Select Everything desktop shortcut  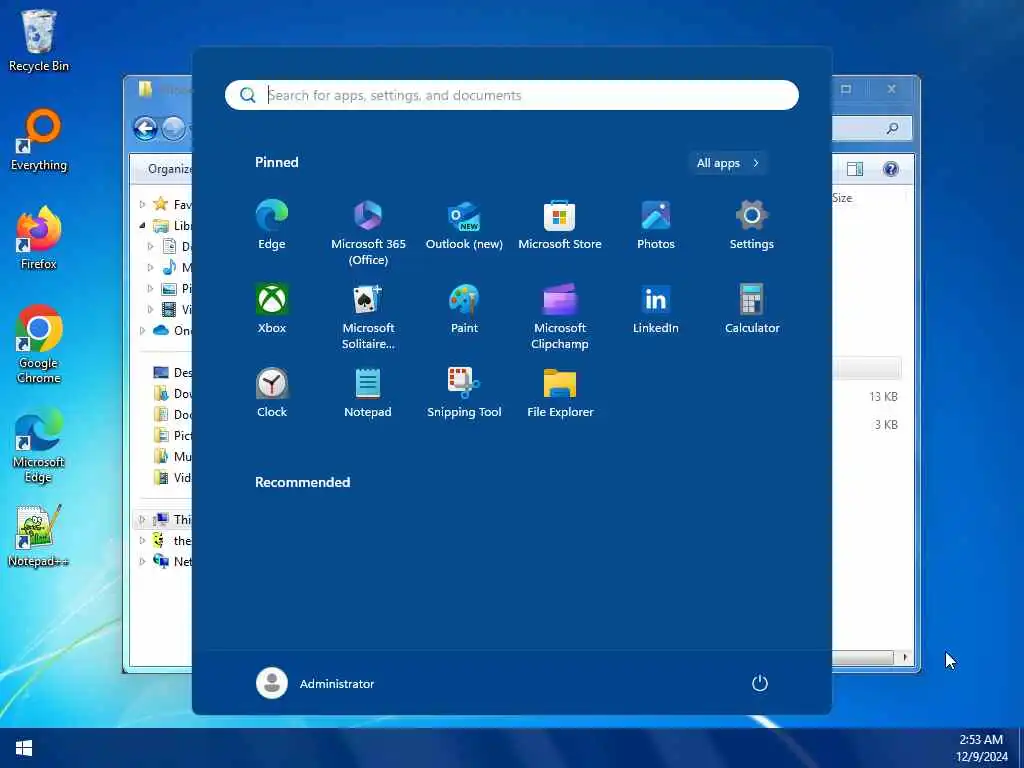[39, 140]
